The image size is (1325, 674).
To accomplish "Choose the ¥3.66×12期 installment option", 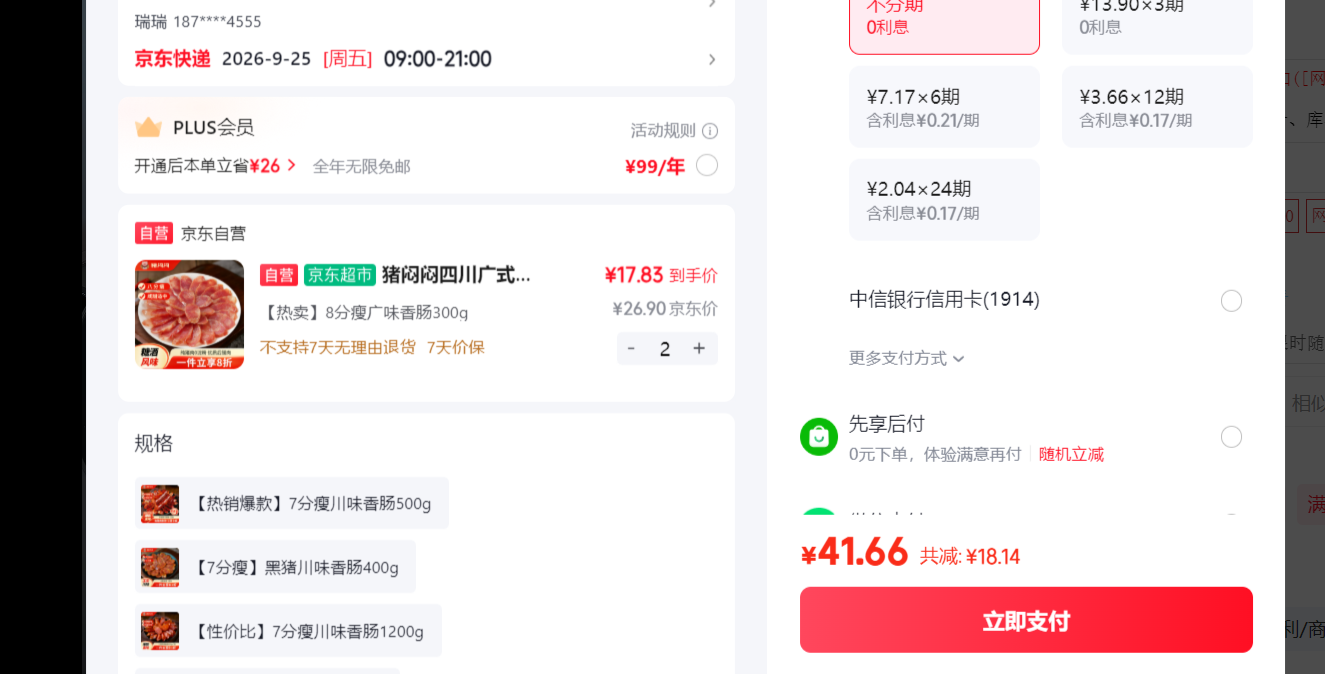I will pos(1157,107).
